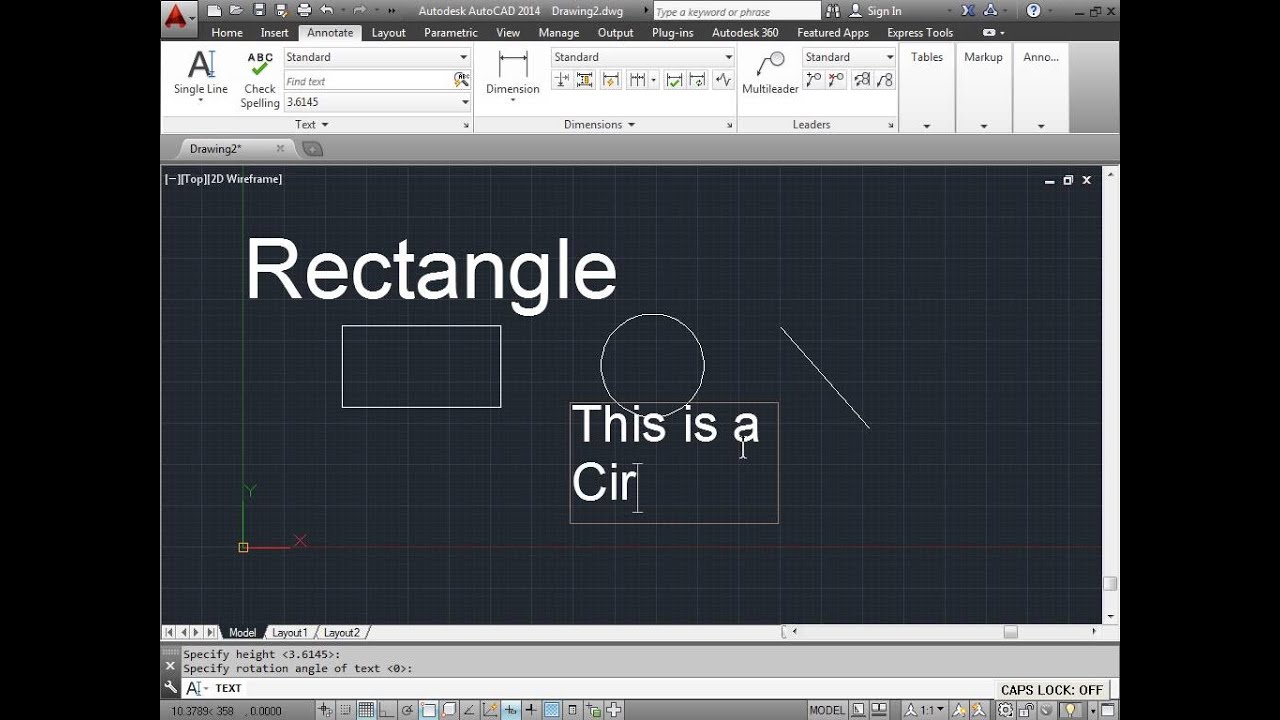This screenshot has height=720, width=1280.
Task: Select the Single Line text tool
Action: 201,74
